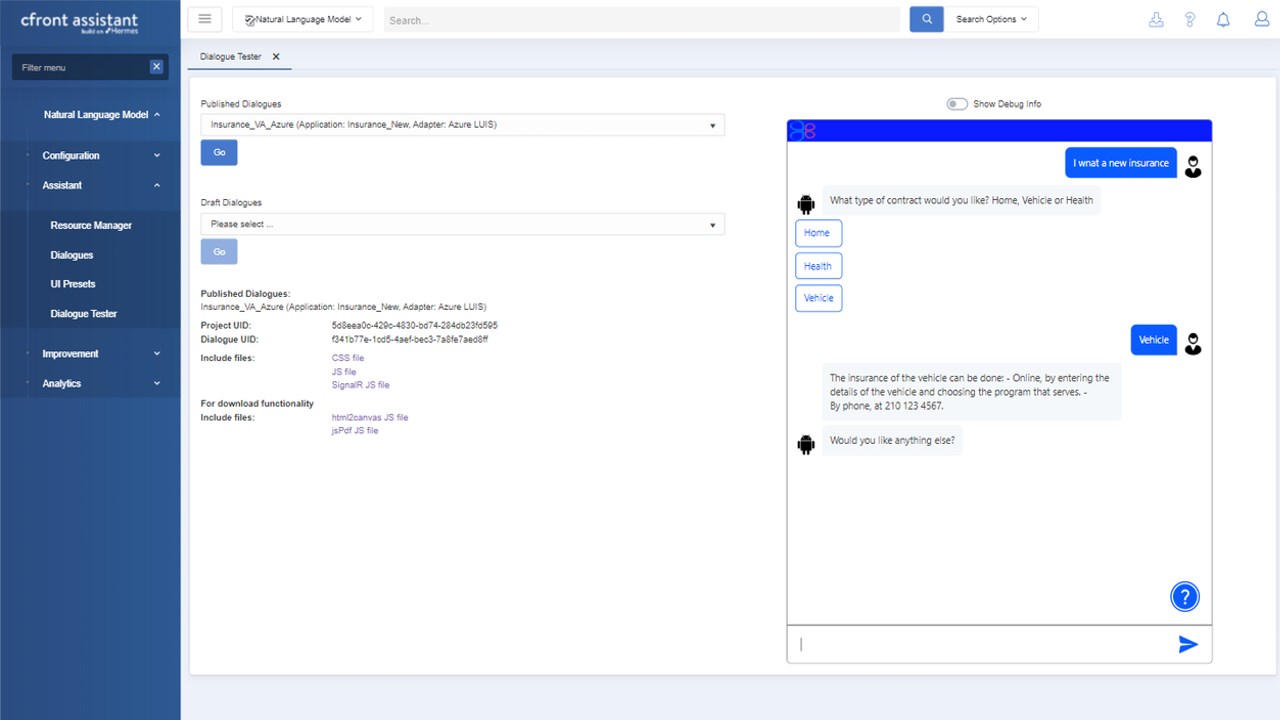Screen dimensions: 1280x720
Task: Open the Published Dialogues dropdown
Action: pos(462,125)
